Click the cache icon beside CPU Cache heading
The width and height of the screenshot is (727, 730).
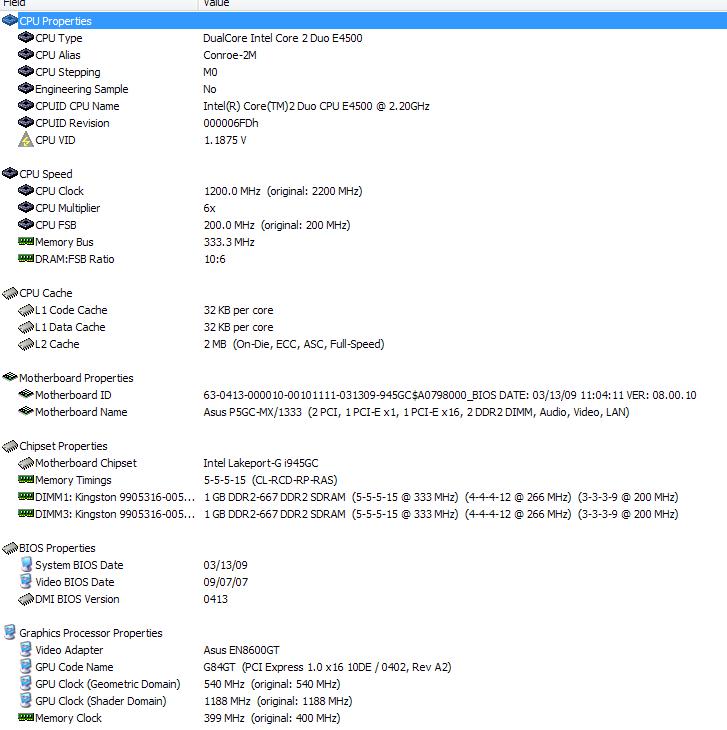coord(10,293)
